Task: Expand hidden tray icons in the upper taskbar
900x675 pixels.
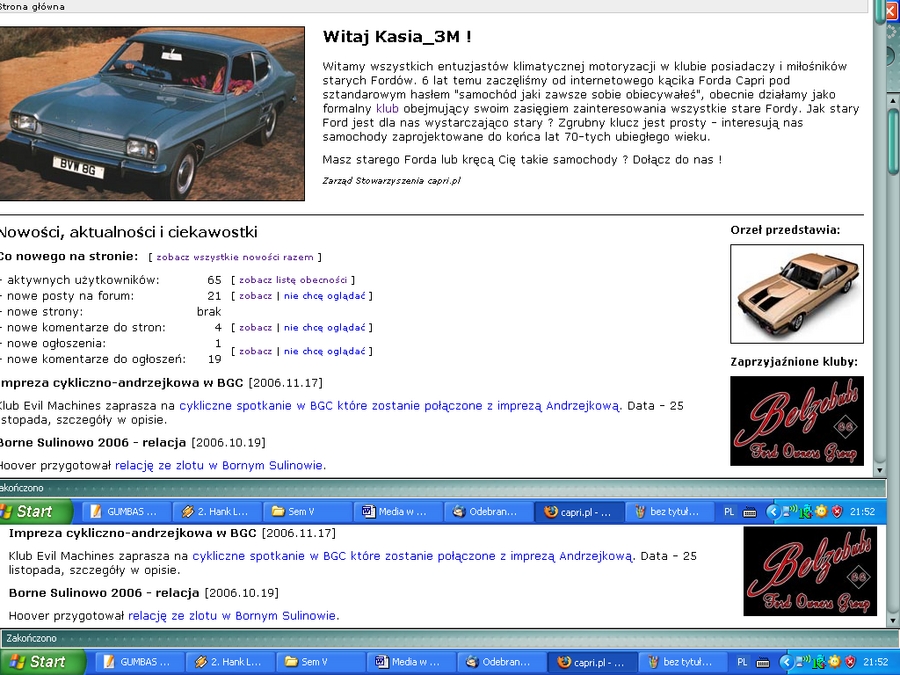Action: 773,511
